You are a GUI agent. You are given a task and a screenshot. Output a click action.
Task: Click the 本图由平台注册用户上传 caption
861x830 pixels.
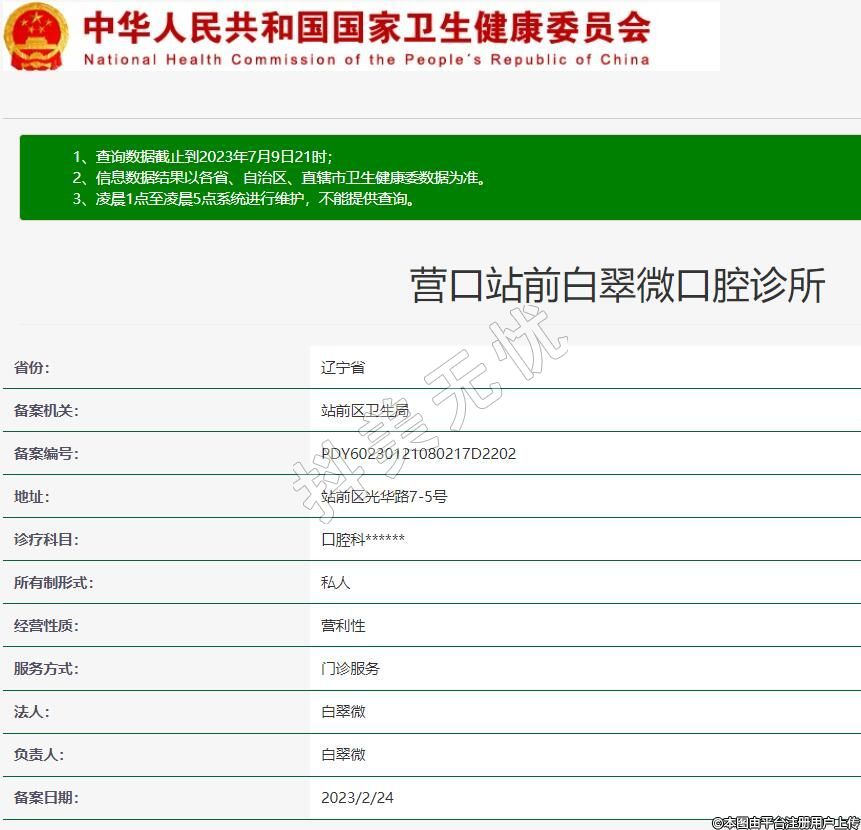(x=785, y=822)
